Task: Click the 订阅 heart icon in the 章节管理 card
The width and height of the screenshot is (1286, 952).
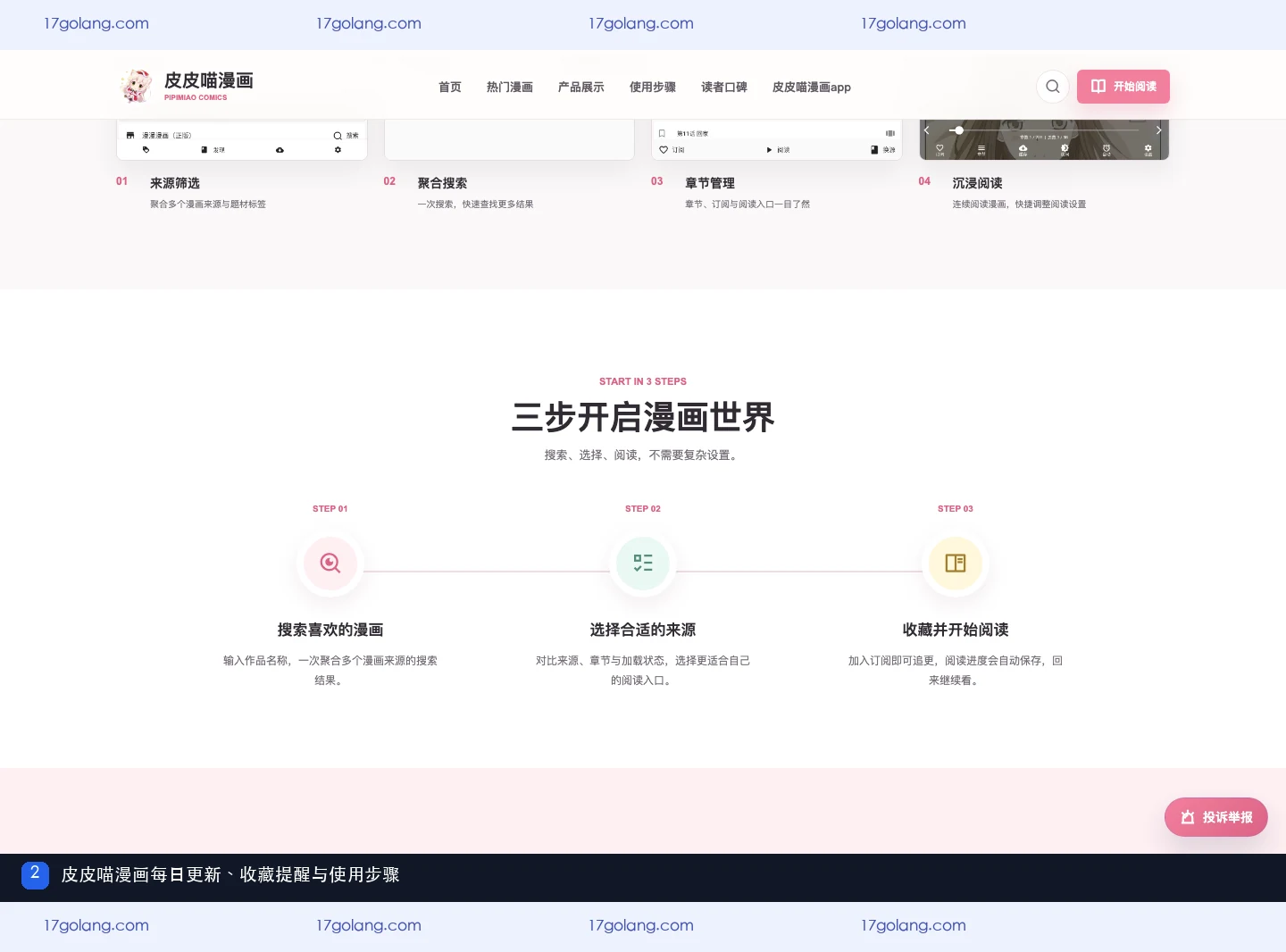Action: [664, 149]
